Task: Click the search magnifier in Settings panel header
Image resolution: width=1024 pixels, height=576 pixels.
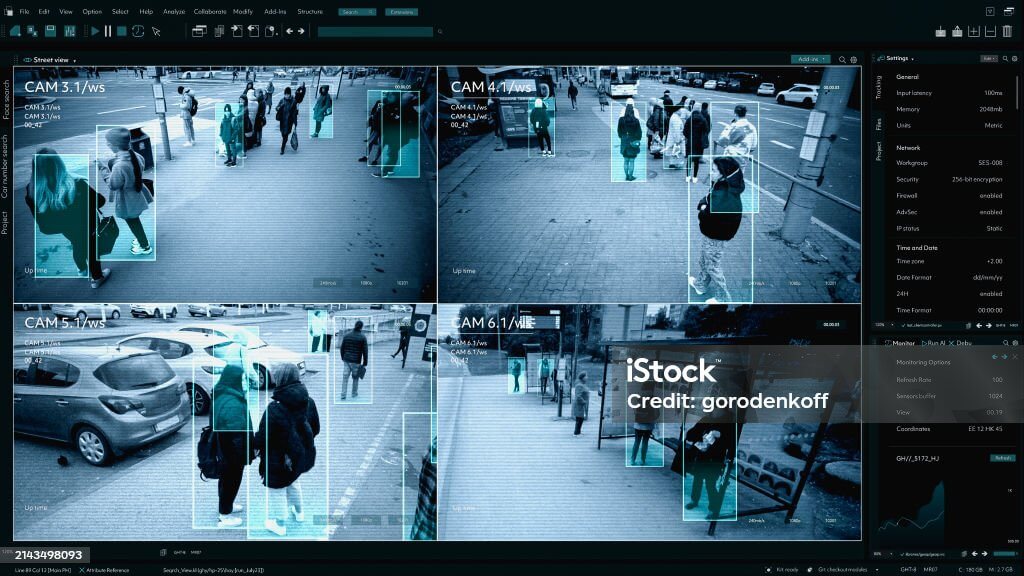Action: click(1004, 59)
